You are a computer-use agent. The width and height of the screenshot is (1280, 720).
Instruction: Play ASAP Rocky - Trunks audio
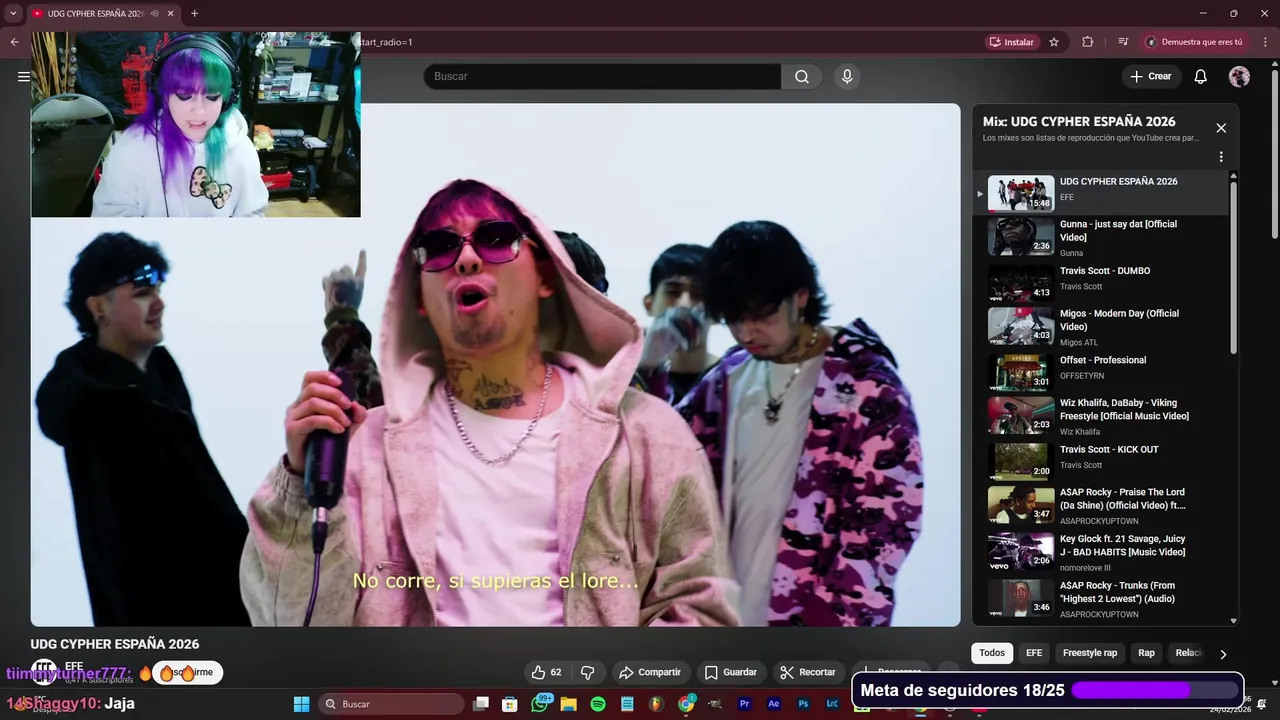coord(1100,597)
